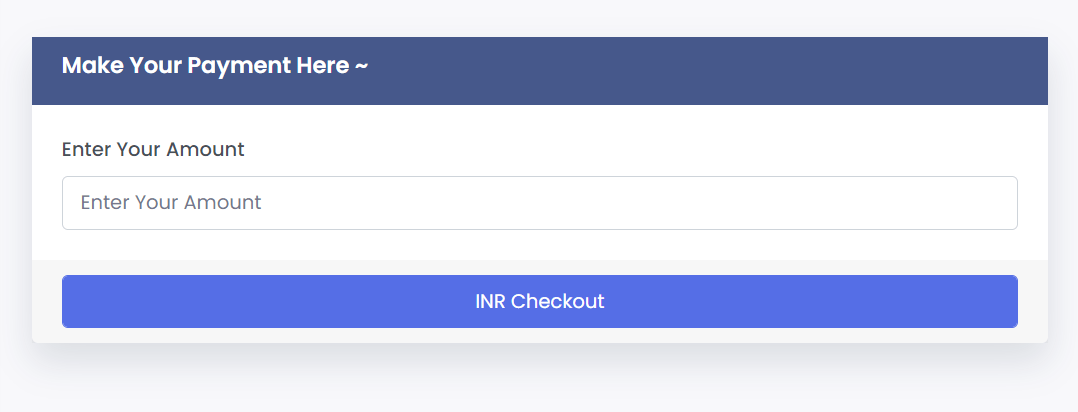Viewport: 1078px width, 412px height.
Task: Click the word 'Payment' in the header
Action: coord(239,66)
